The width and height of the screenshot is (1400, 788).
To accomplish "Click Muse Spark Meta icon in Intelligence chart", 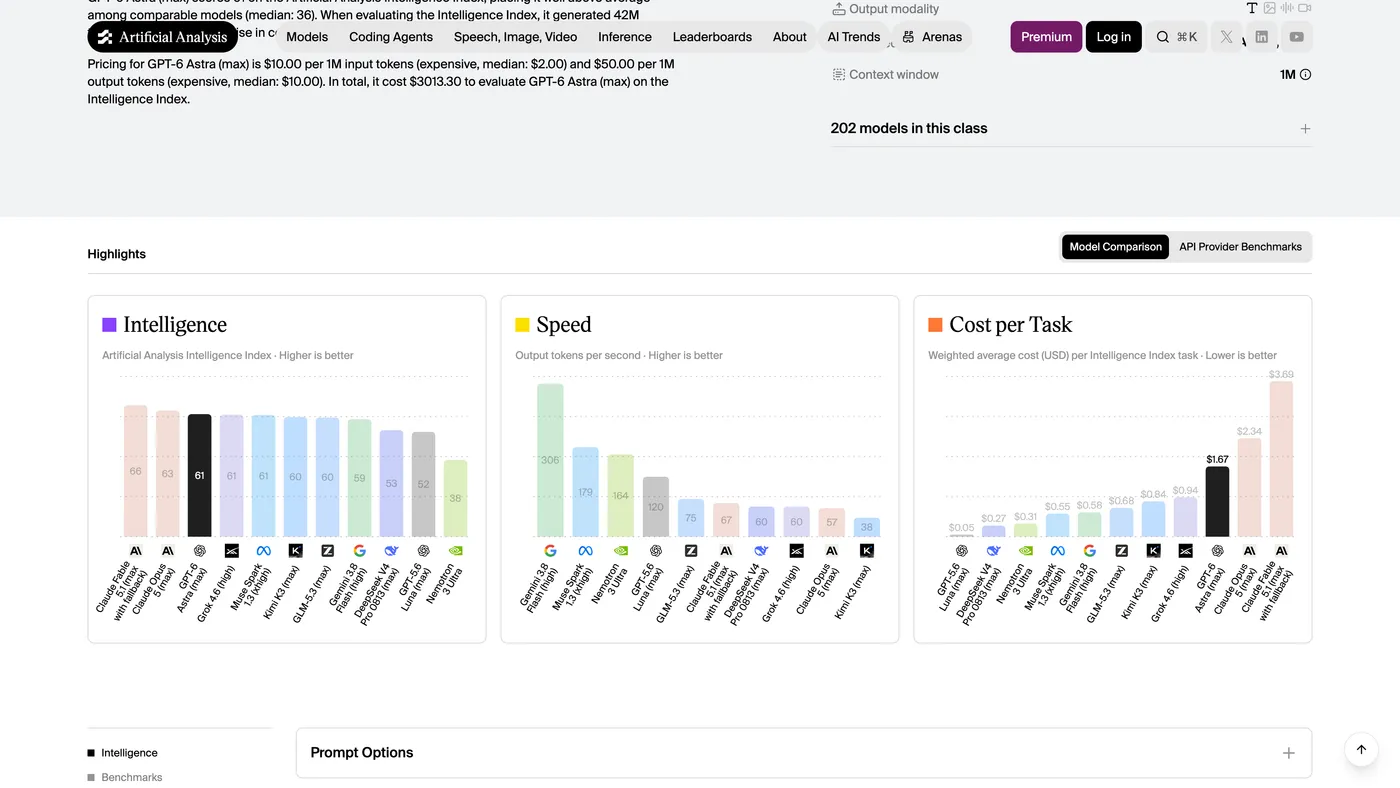I will coord(264,551).
